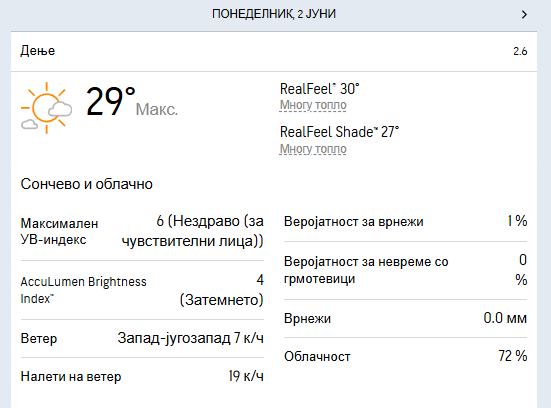Click the next day chevron arrow
551x408 pixels.
click(524, 14)
